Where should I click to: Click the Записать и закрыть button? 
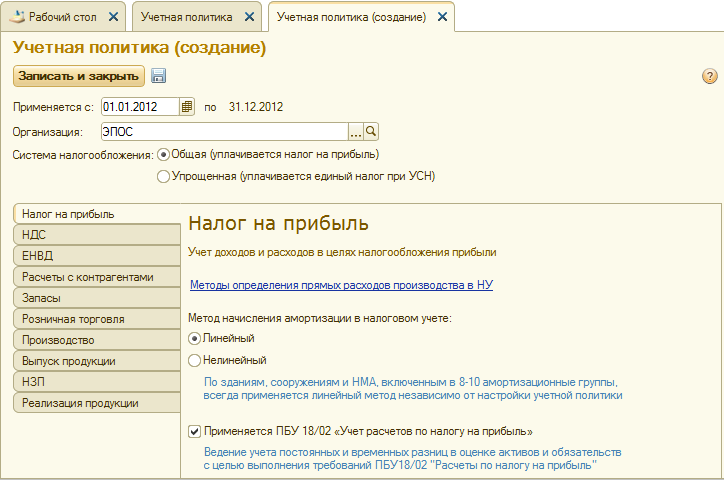point(78,76)
